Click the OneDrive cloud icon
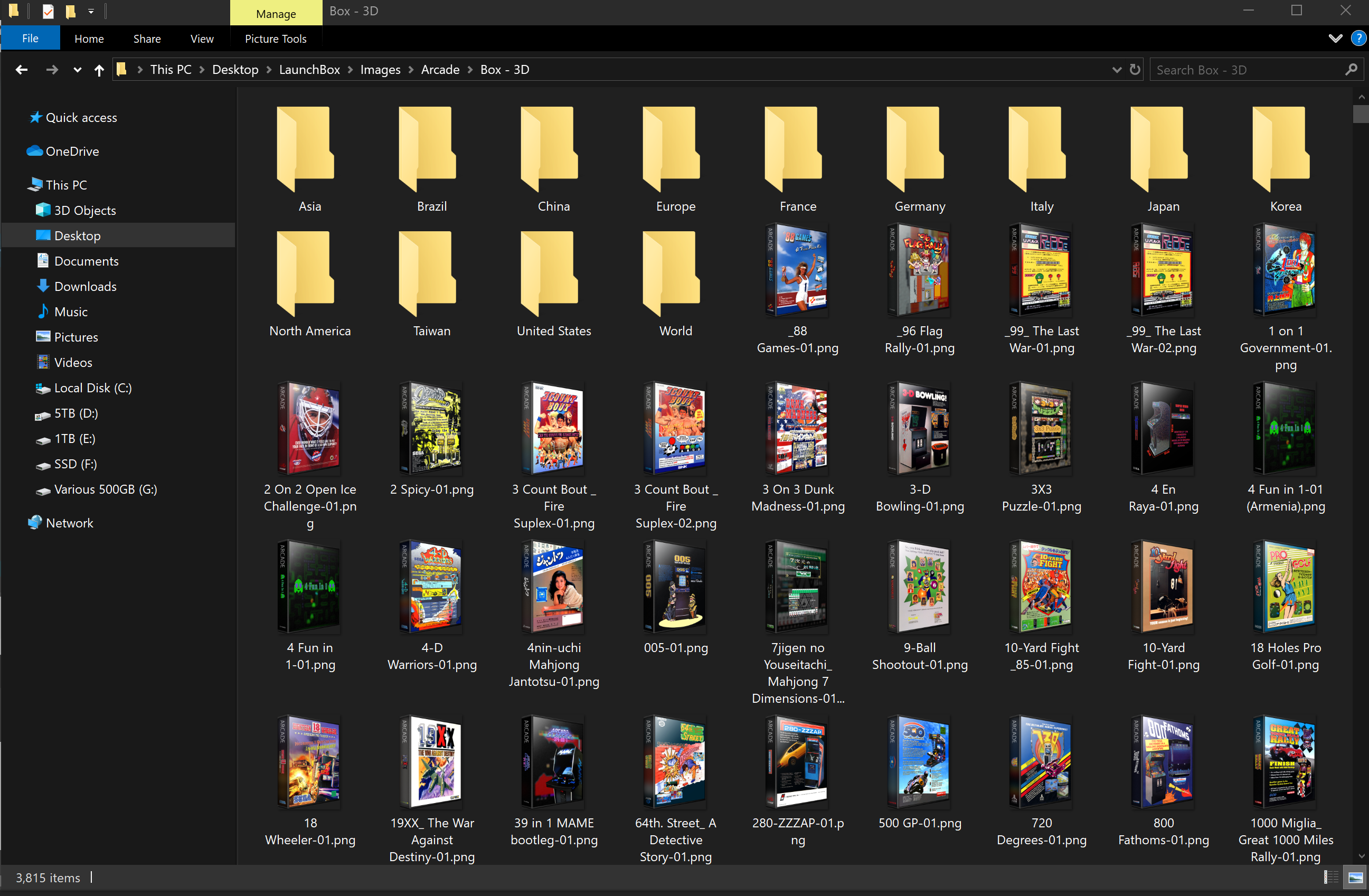This screenshot has height=896, width=1369. [34, 151]
